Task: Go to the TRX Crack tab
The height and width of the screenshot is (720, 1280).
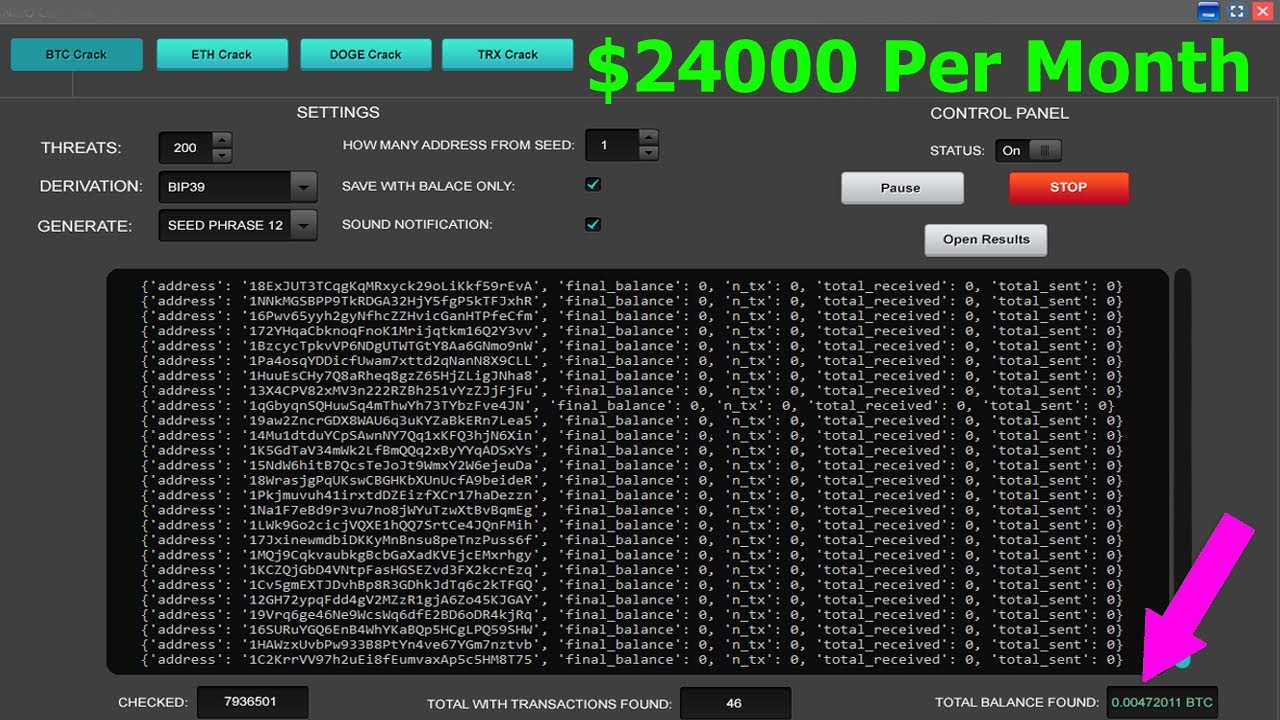Action: (x=508, y=54)
